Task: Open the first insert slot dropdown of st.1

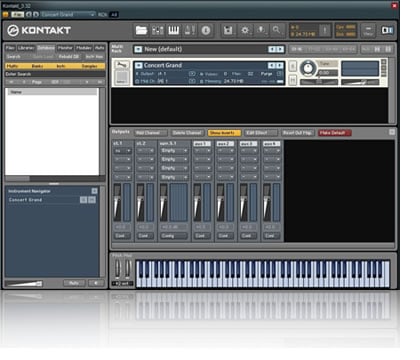Action: pyautogui.click(x=123, y=151)
